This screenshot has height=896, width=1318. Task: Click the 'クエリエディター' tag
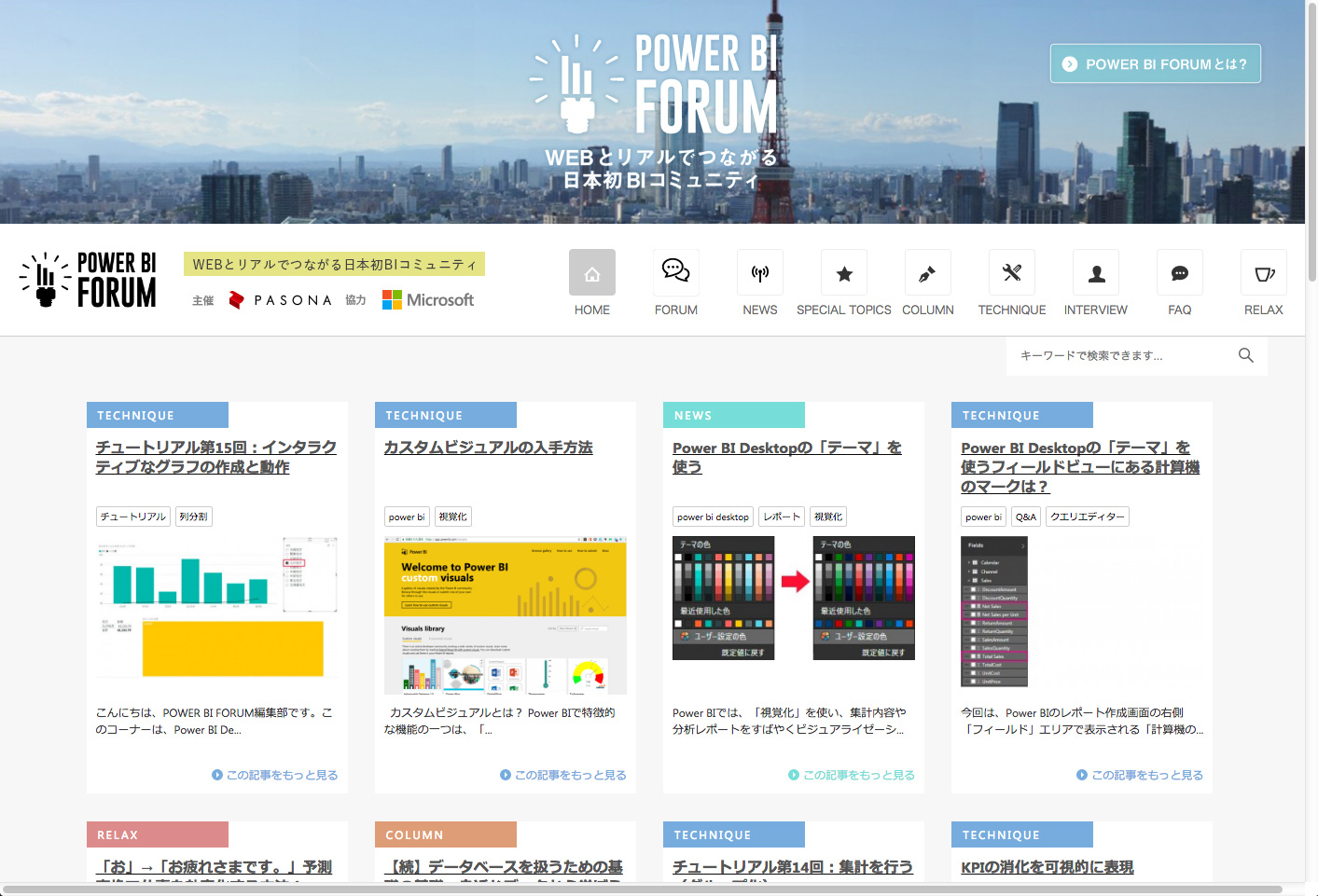coord(1087,517)
